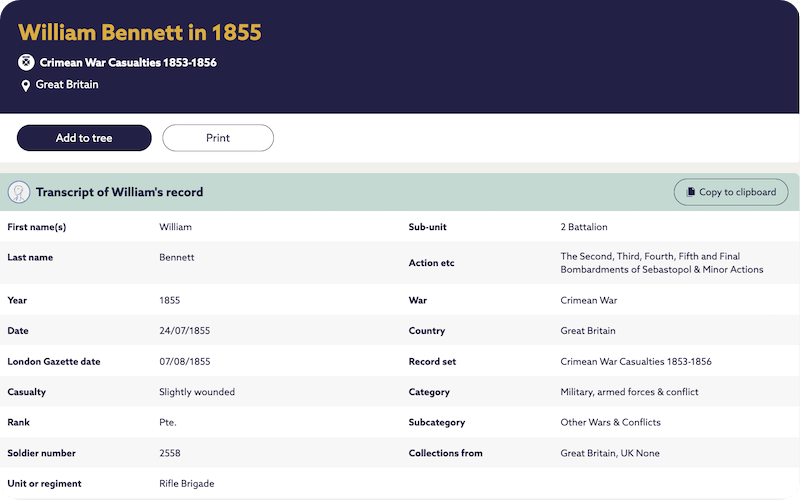Click the transcript portrait icon
800x500 pixels.
[x=19, y=192]
